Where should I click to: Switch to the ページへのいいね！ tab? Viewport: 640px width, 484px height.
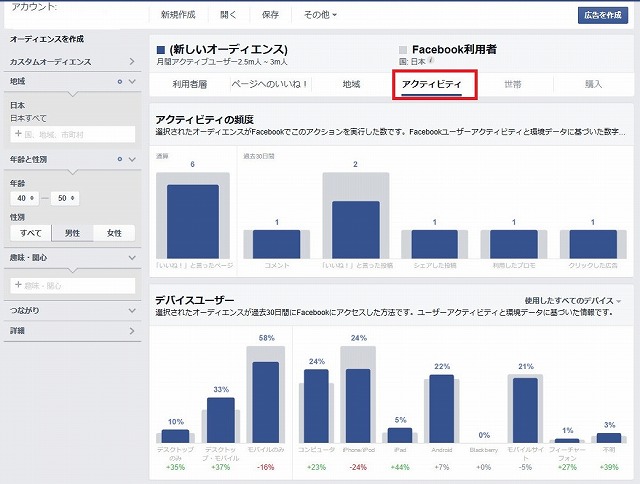[269, 84]
